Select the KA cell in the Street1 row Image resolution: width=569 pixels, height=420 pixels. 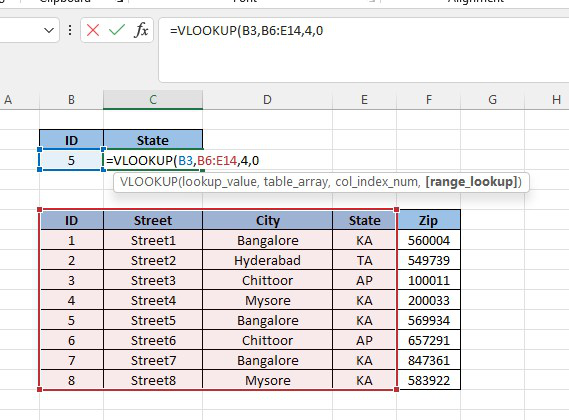tap(364, 240)
